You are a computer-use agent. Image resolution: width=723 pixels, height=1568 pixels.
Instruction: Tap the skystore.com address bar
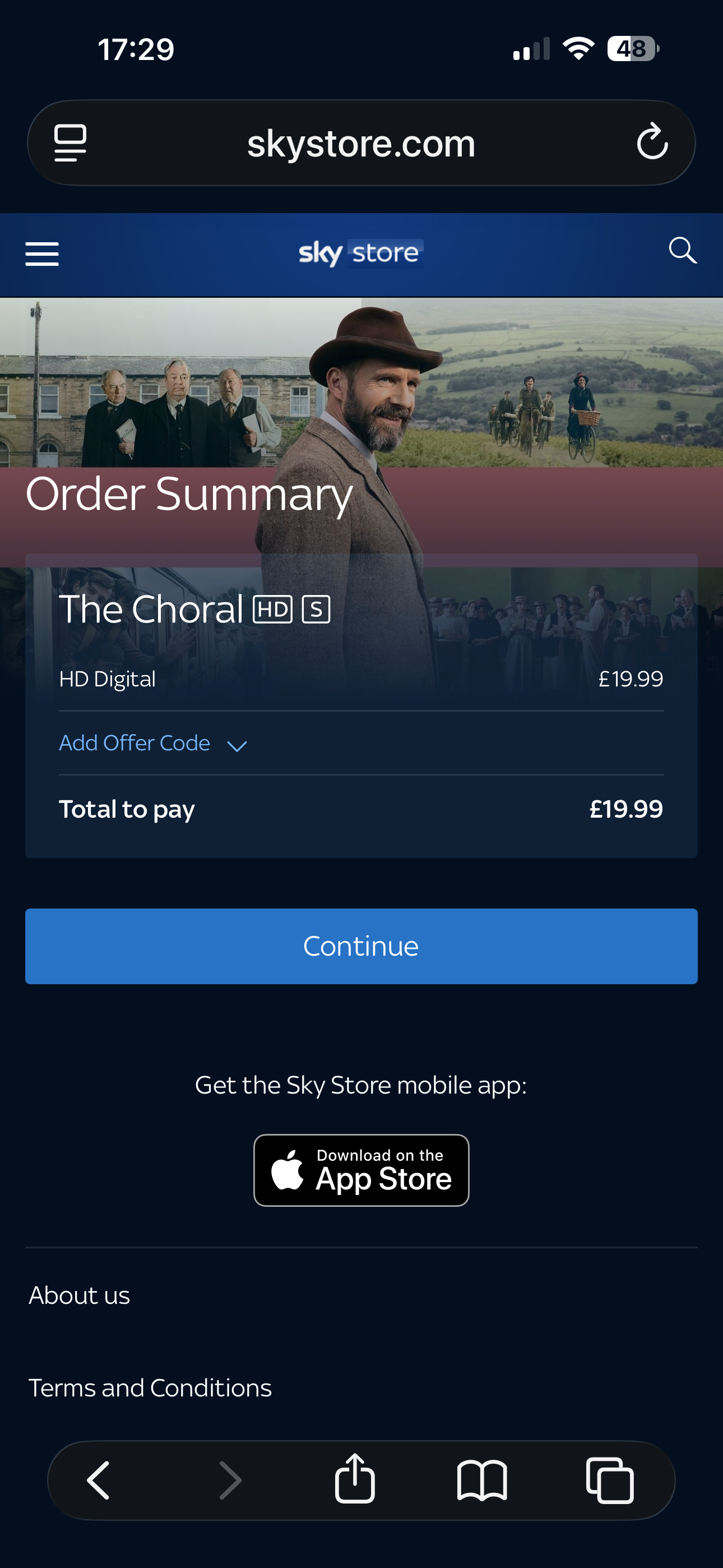point(361,144)
